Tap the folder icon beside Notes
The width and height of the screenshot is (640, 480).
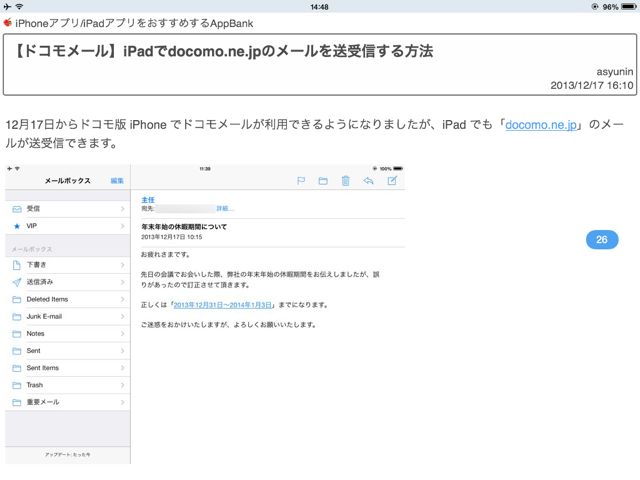(17, 334)
